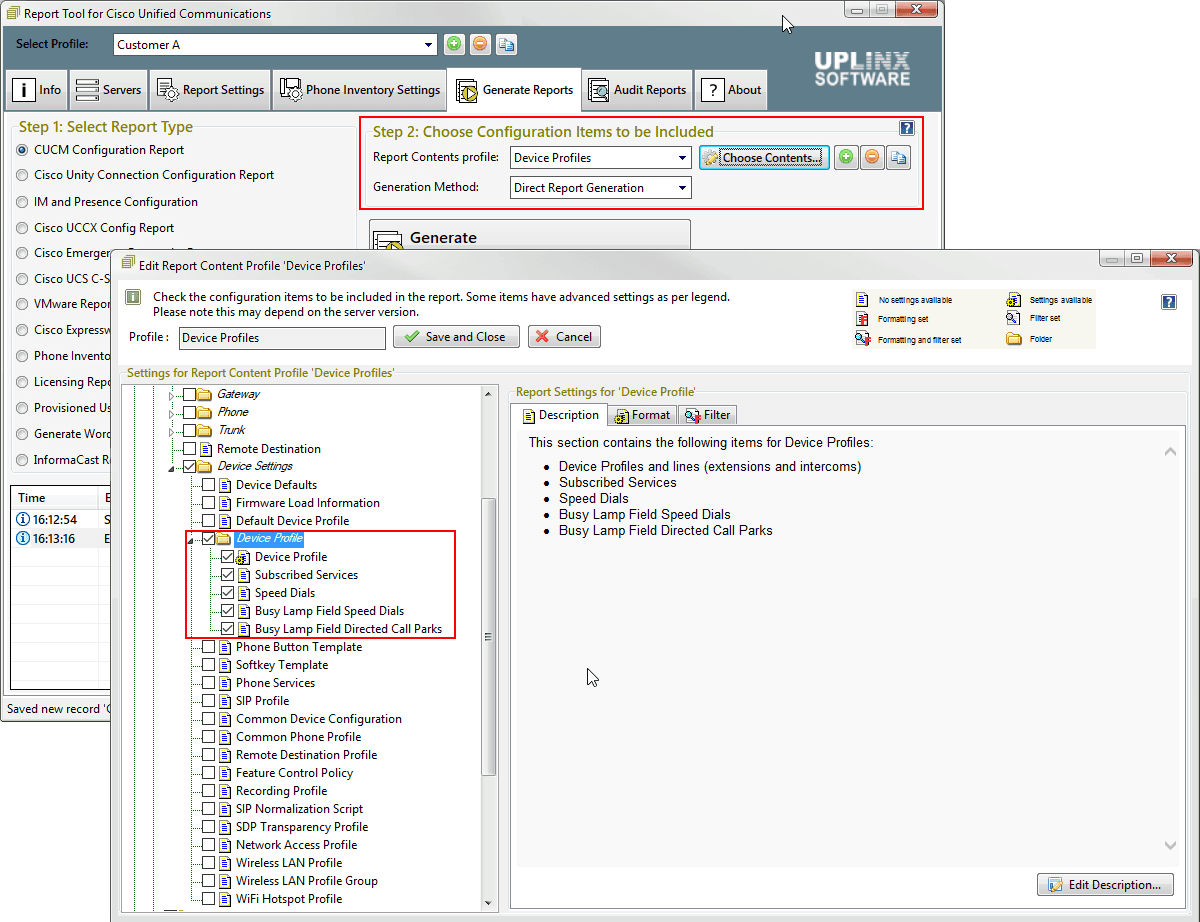
Task: Delete selected customer profile (orange minus)
Action: [x=480, y=44]
